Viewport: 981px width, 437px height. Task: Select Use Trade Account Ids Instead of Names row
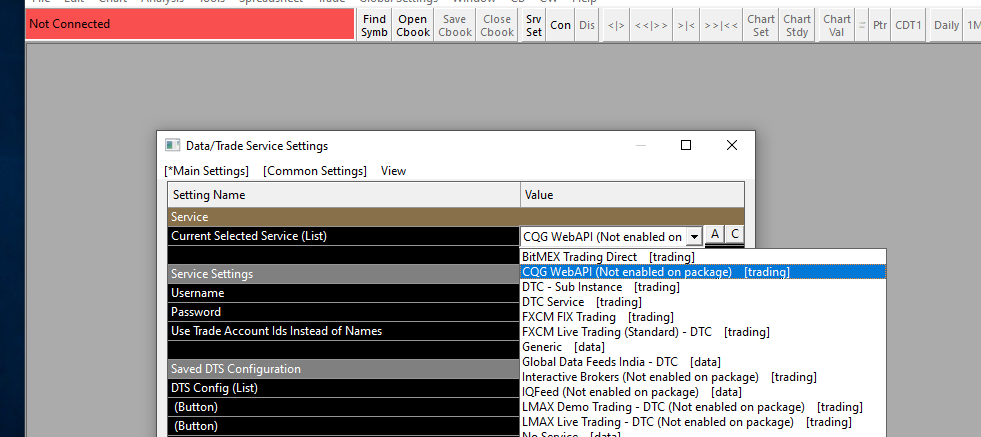(343, 331)
